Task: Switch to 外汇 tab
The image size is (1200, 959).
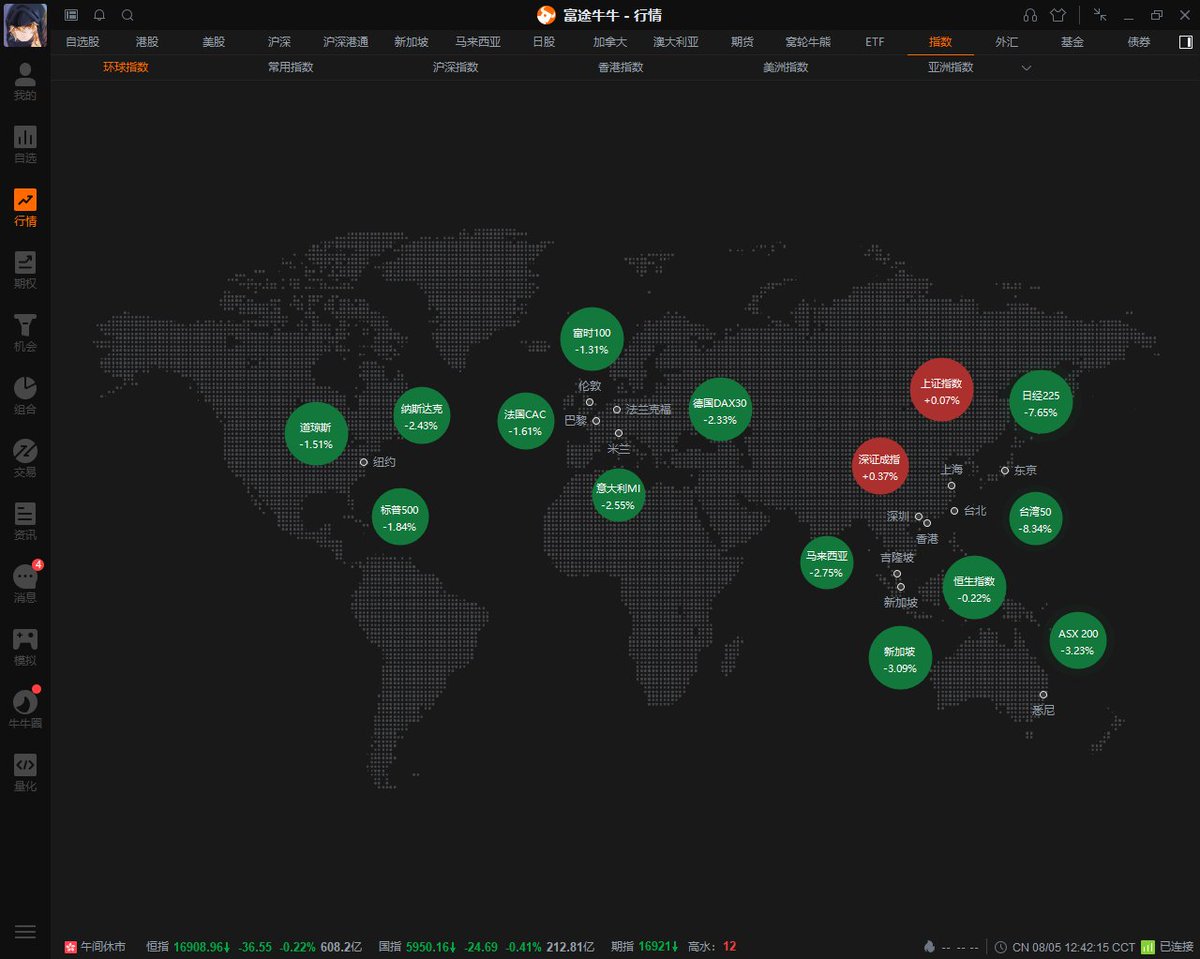Action: [x=1006, y=42]
